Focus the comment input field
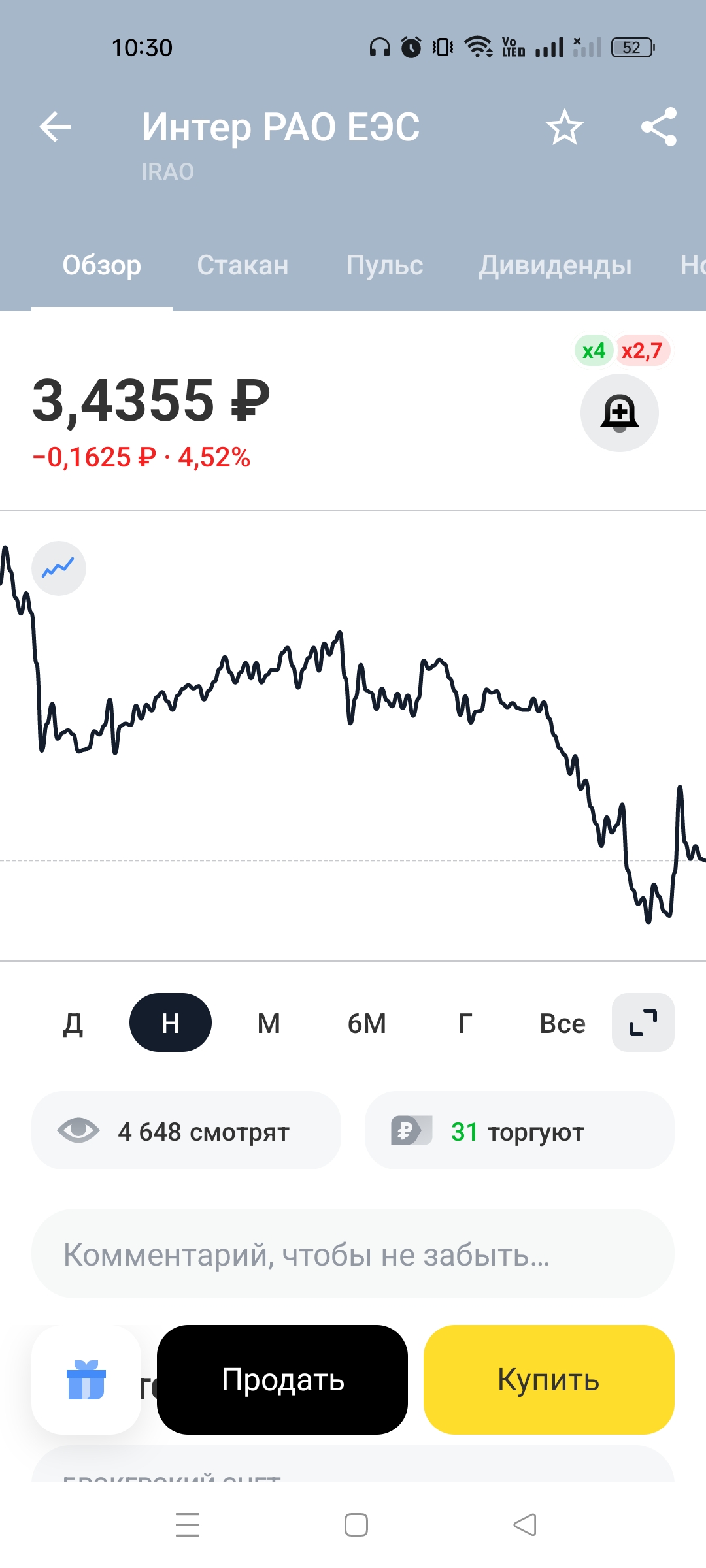Screen dimensions: 706x1568 (x=353, y=1254)
